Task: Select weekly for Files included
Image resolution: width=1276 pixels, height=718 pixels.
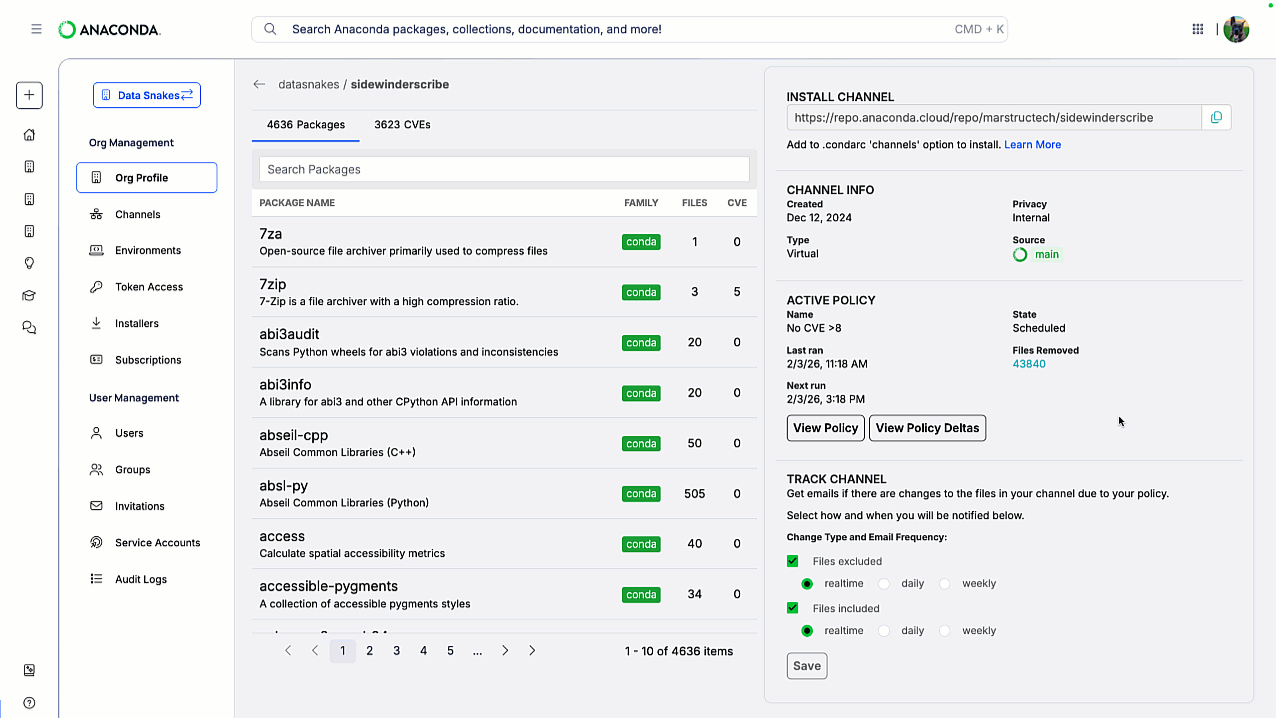Action: (x=945, y=631)
